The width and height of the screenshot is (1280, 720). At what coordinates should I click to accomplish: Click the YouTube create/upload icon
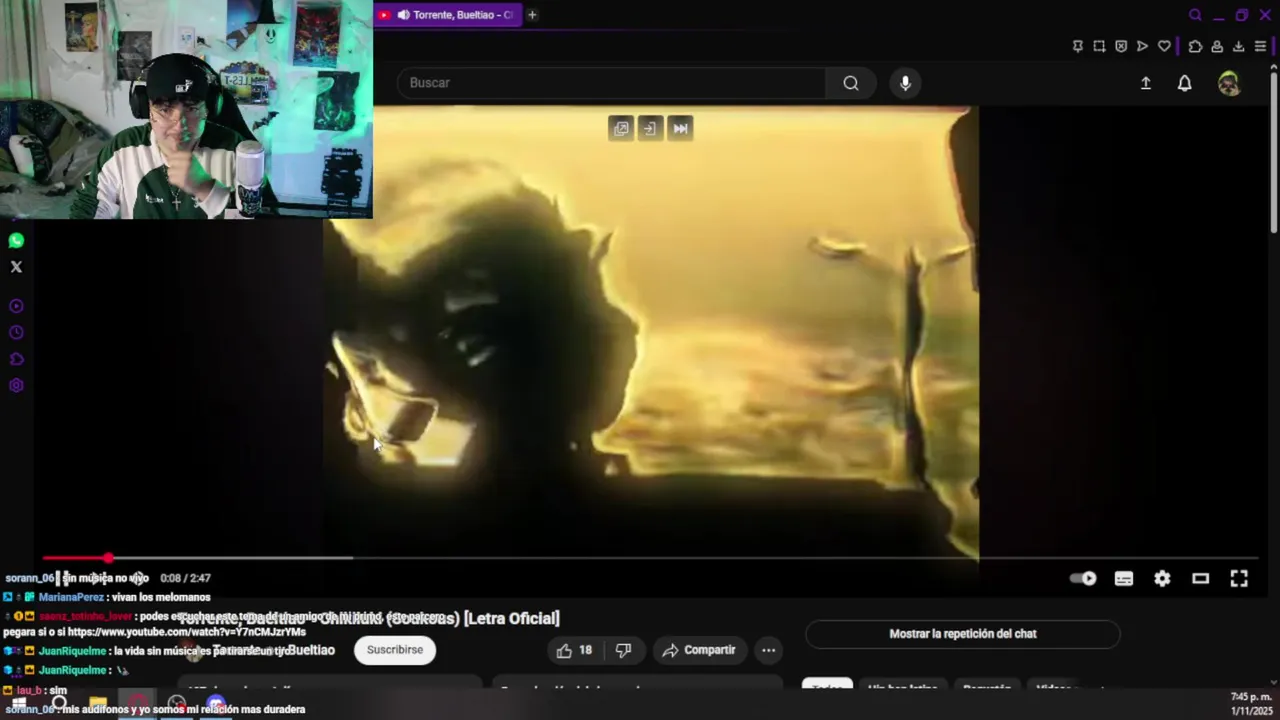pos(1146,83)
